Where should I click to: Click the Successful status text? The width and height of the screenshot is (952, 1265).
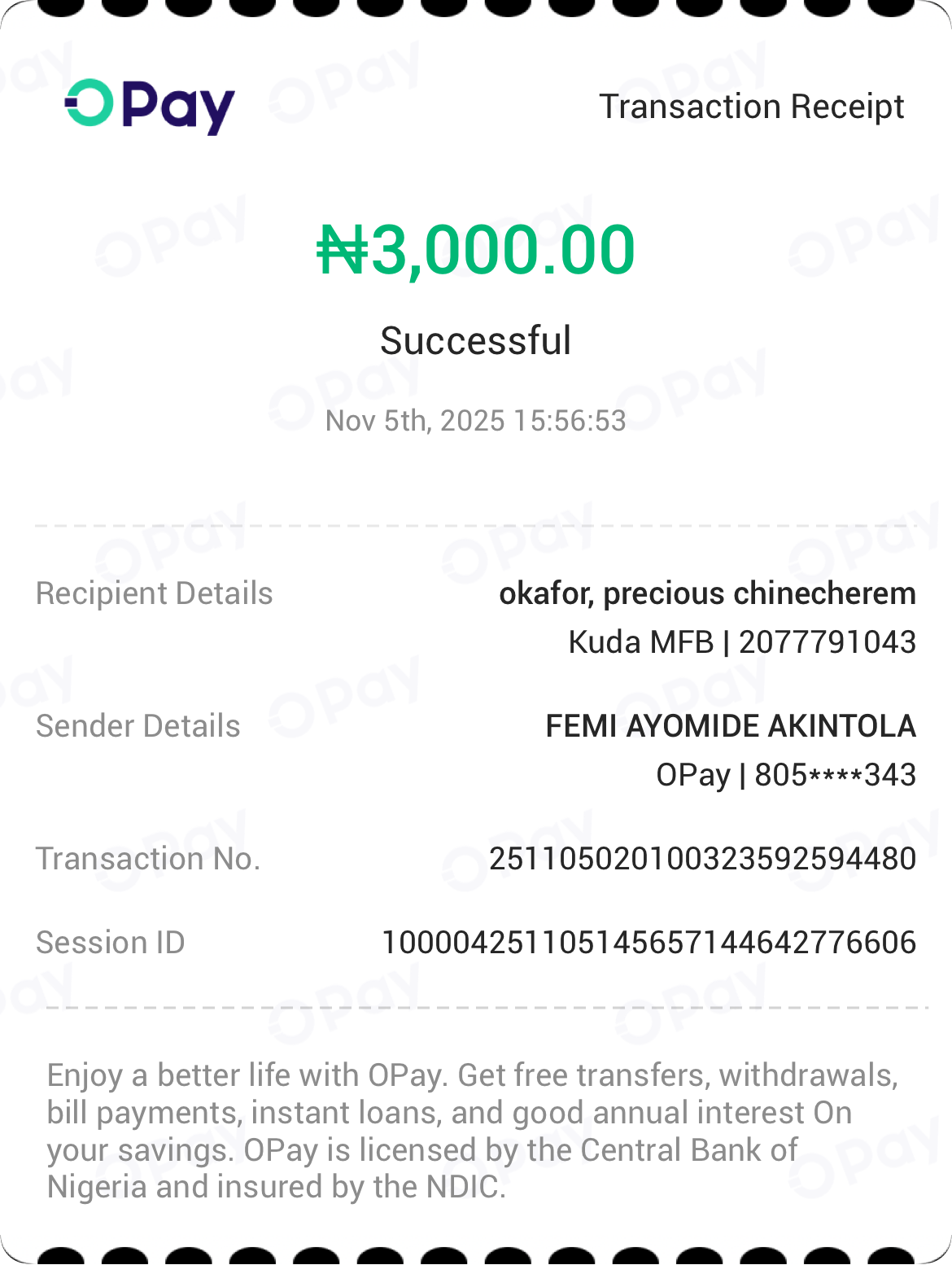(x=476, y=340)
